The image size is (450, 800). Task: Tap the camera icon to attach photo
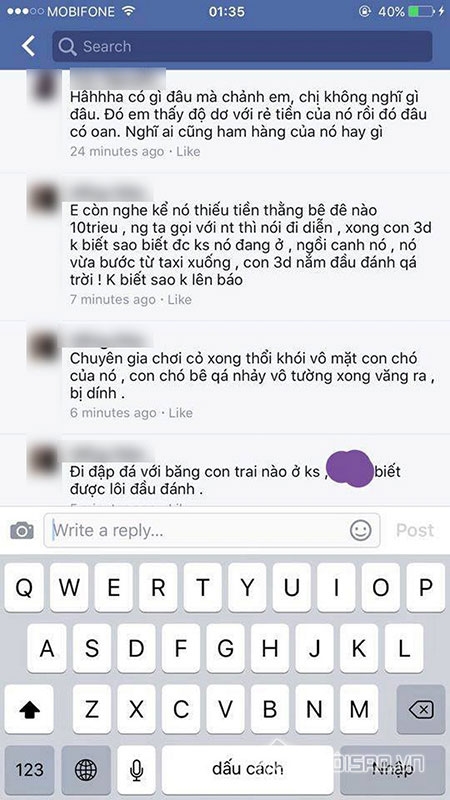(x=22, y=531)
